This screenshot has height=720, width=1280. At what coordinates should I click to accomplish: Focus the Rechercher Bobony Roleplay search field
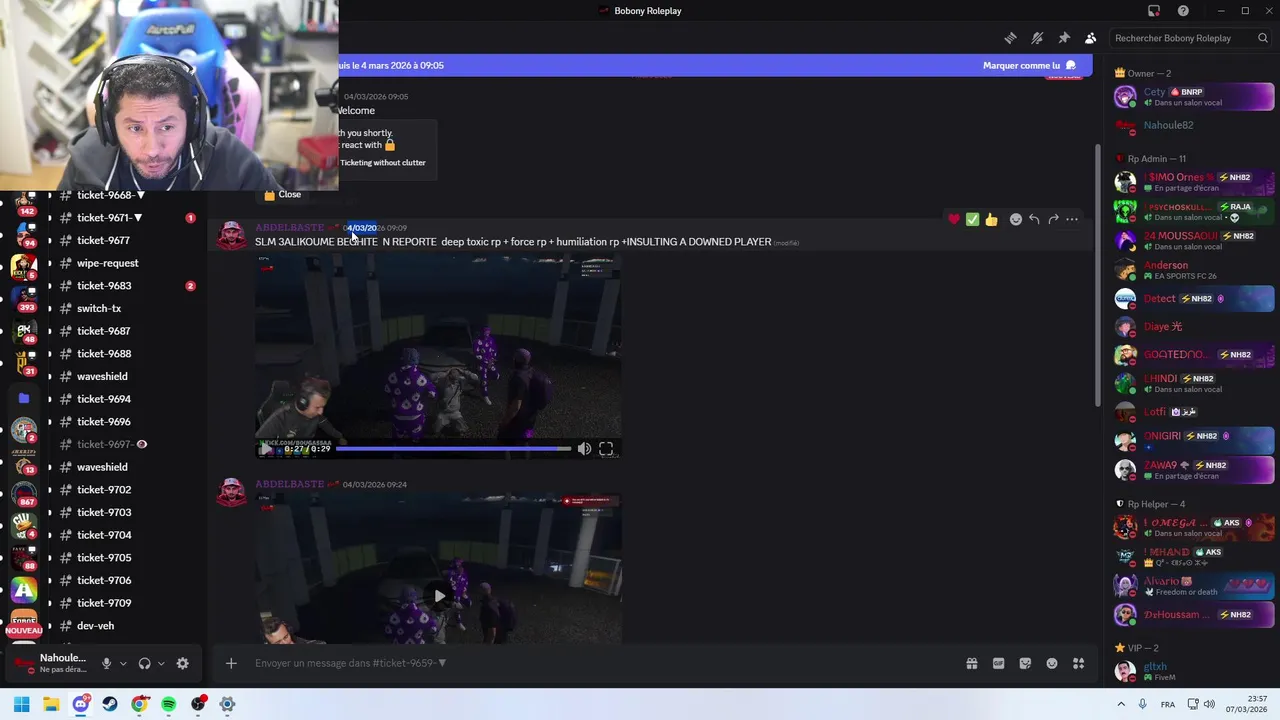(1191, 38)
